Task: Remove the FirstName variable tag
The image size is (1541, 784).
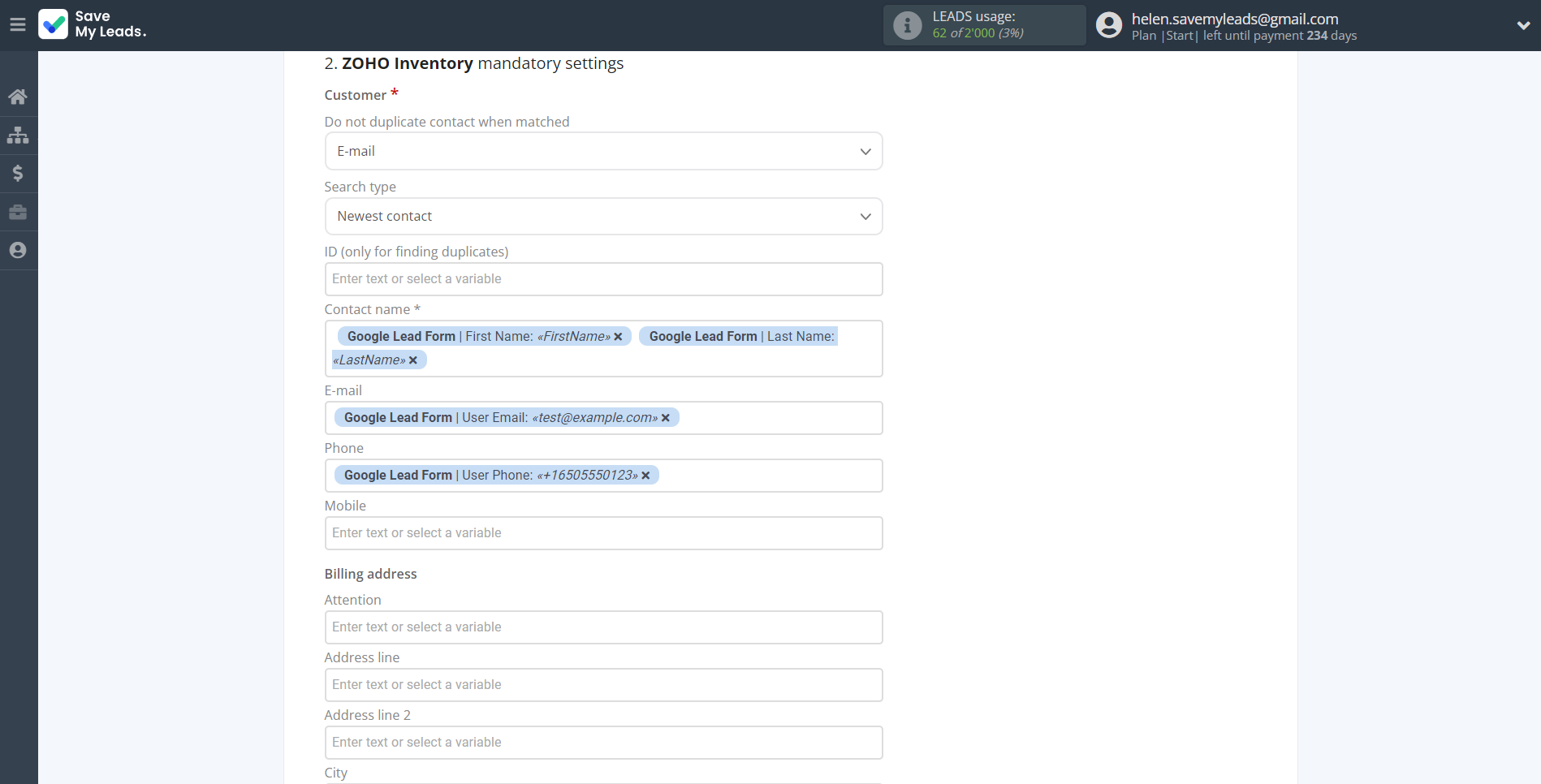Action: click(x=618, y=336)
